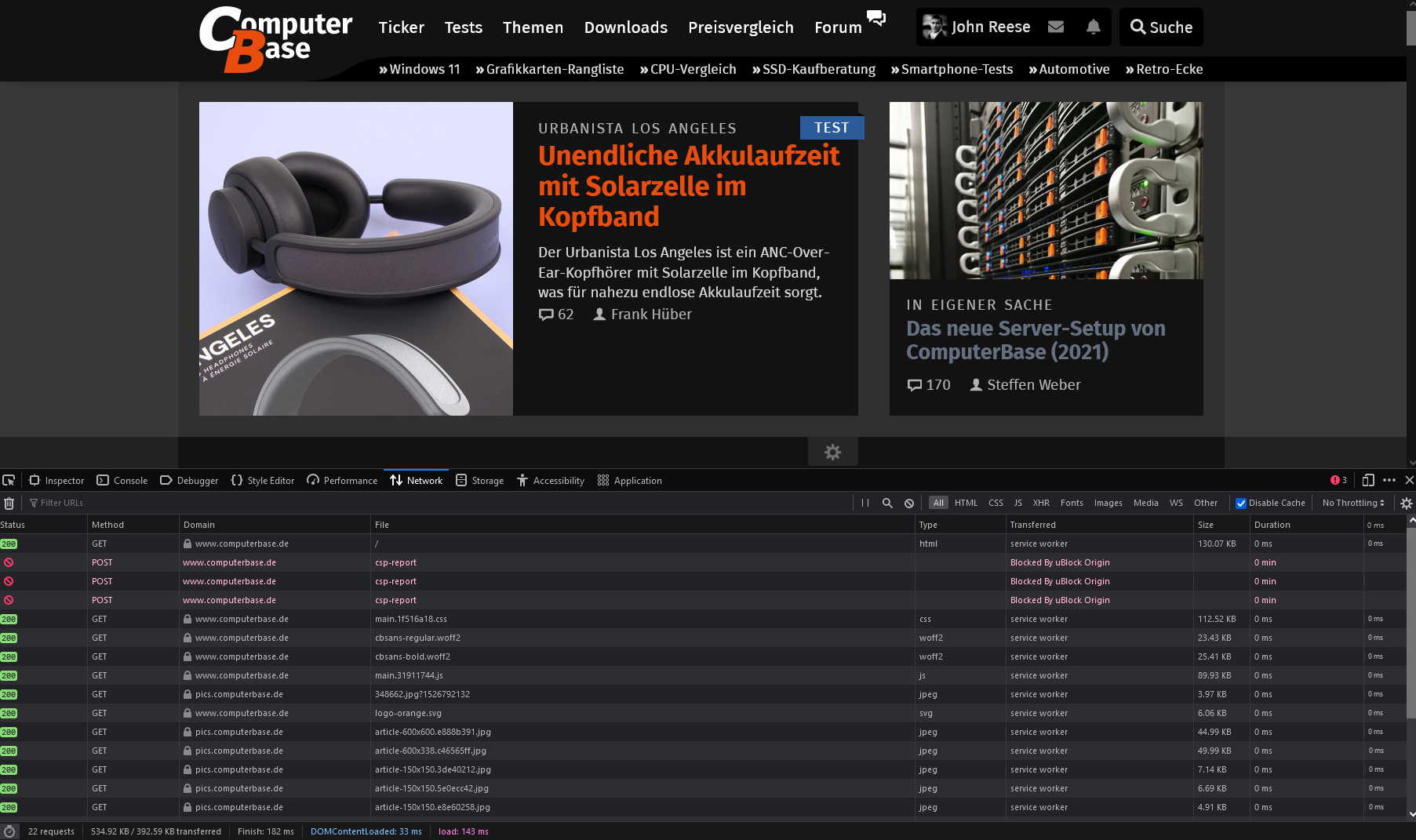Sort by the Transferred column header
Screen dimensions: 1416x840
click(x=1099, y=525)
